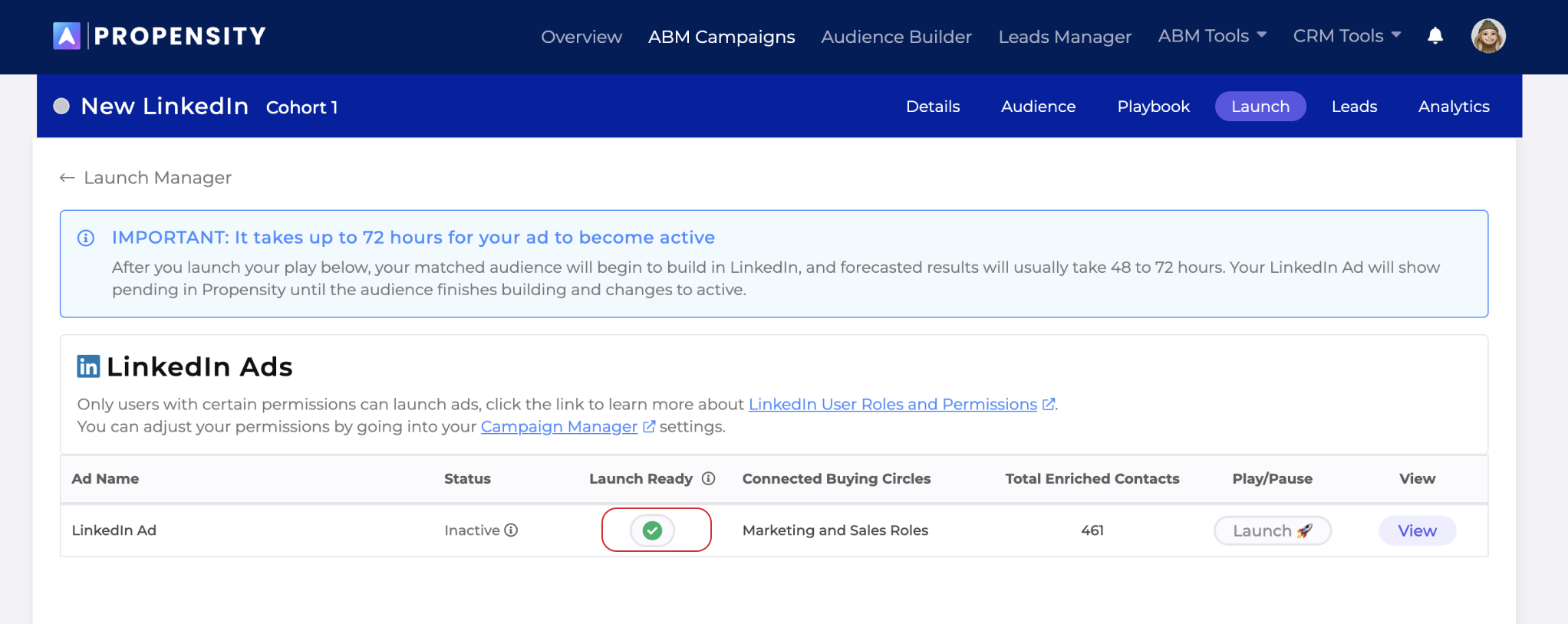Switch to the Playbook tab

tap(1153, 107)
